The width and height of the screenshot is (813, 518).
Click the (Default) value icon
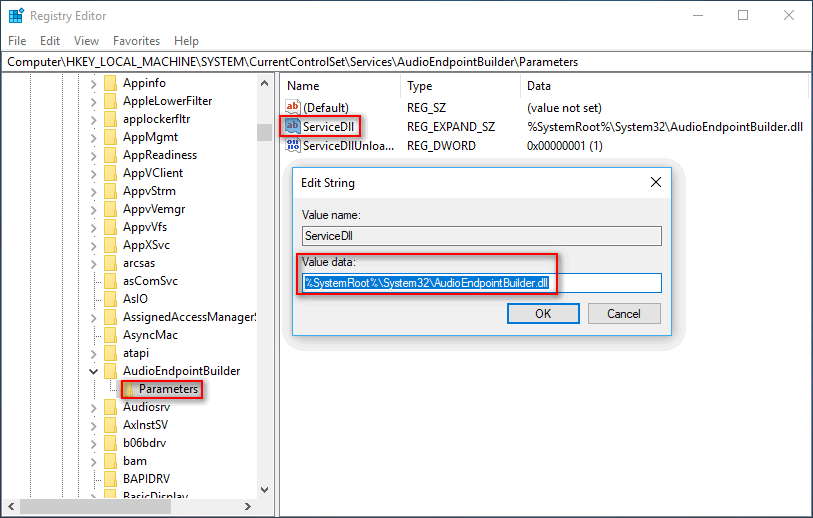(x=293, y=107)
